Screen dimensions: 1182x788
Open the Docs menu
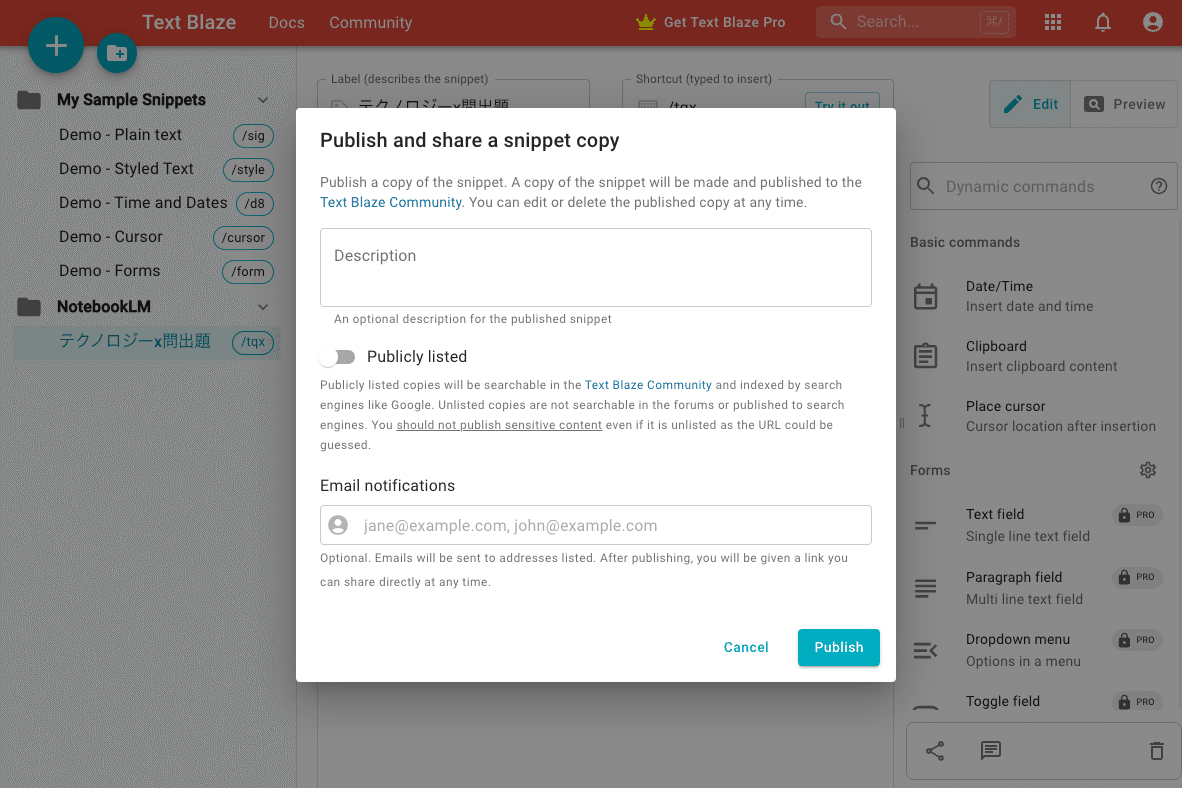point(286,23)
